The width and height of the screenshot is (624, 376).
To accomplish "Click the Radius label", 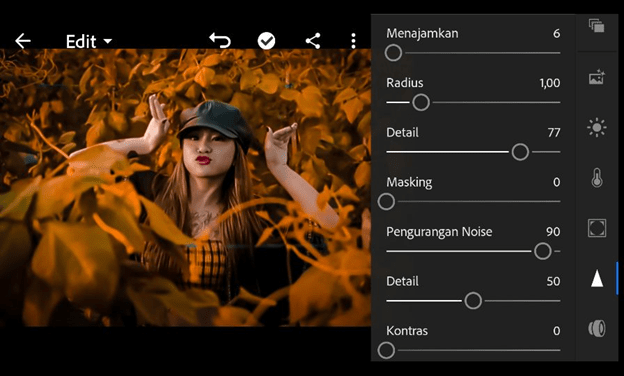I will 405,83.
